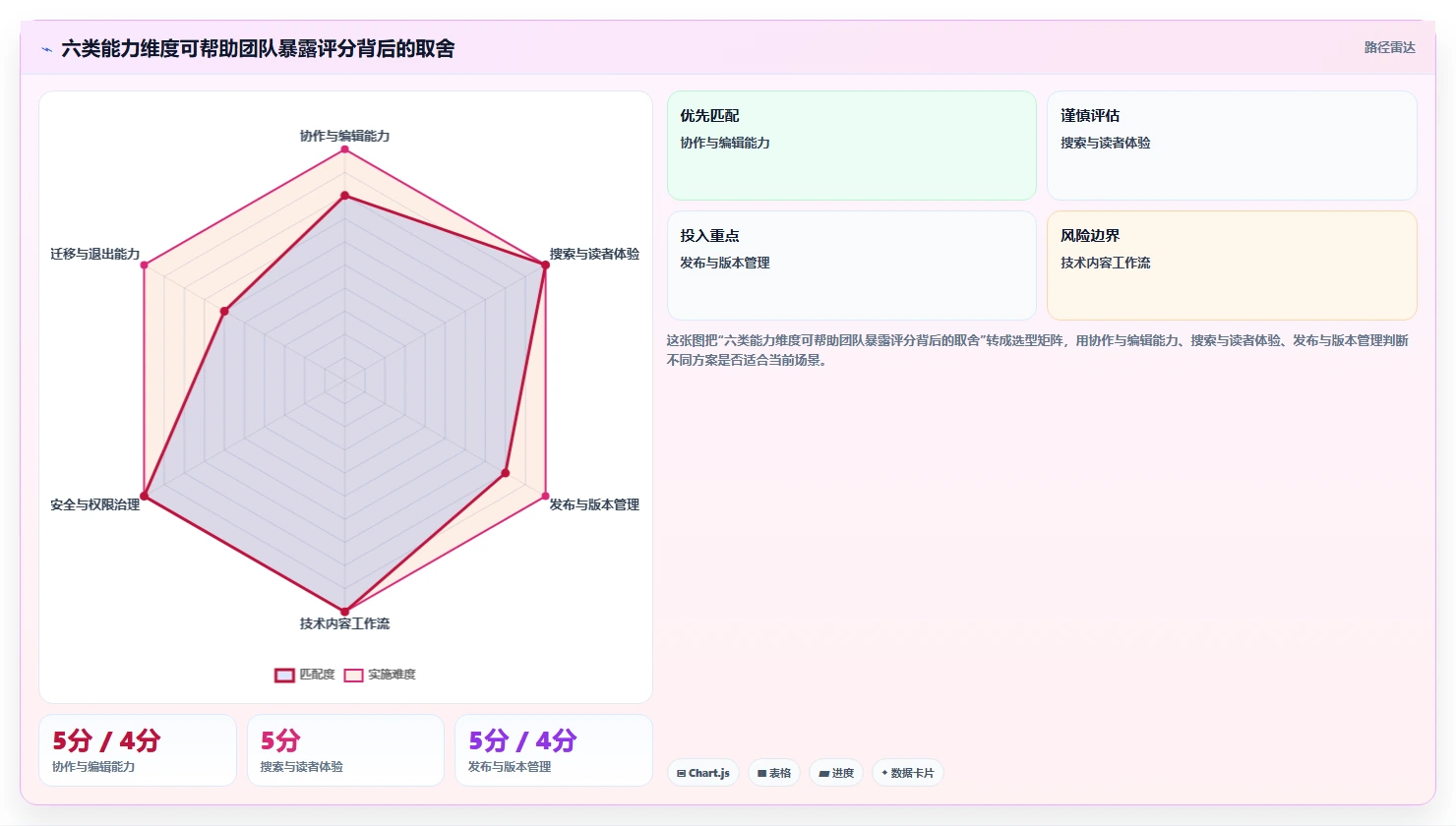Screen dimensions: 1456x826
Task: Open the 投入重点 card
Action: pos(852,265)
